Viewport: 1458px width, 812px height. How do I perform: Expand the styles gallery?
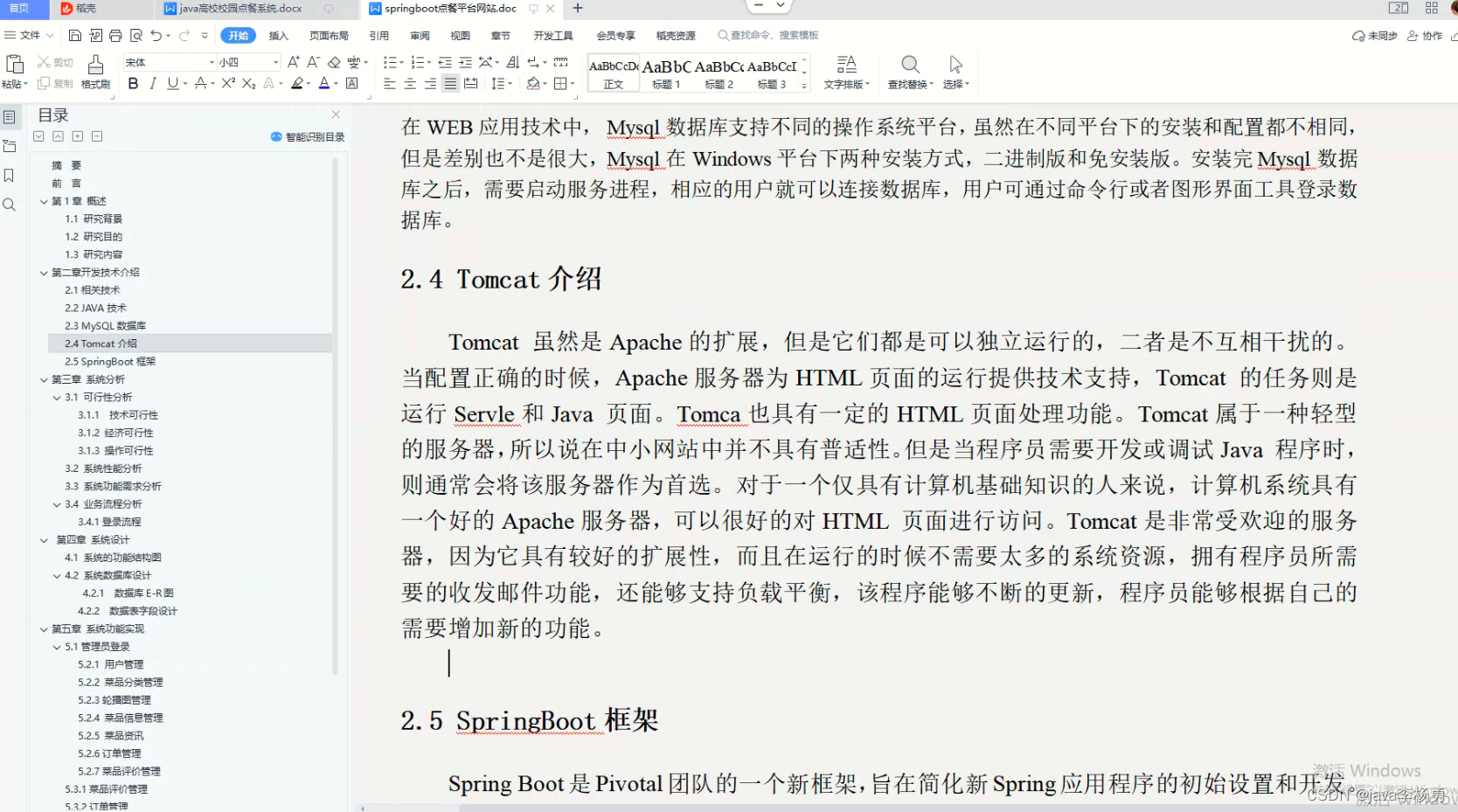(x=804, y=86)
